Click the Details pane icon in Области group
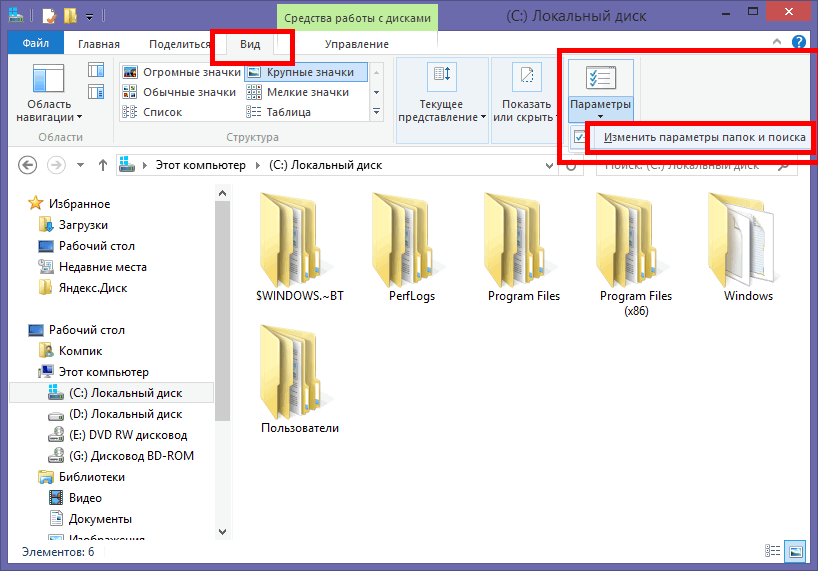 96,92
